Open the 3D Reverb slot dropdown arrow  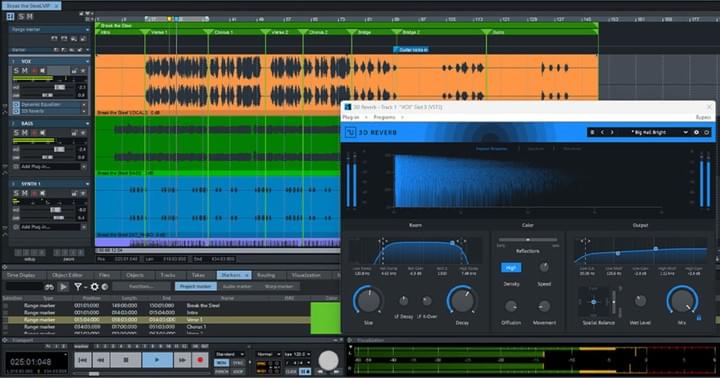(84, 111)
